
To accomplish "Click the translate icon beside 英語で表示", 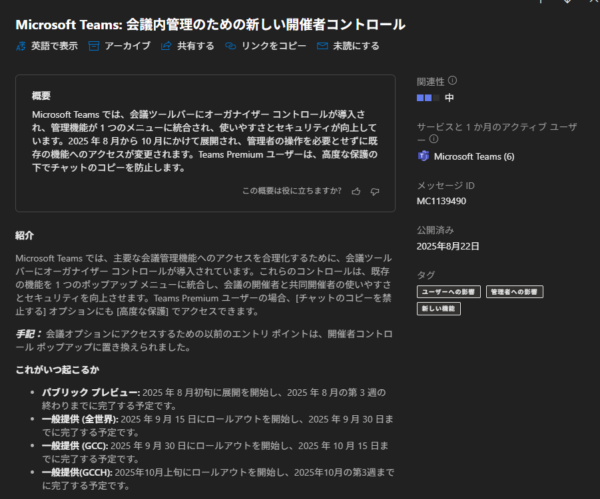I will (21, 46).
